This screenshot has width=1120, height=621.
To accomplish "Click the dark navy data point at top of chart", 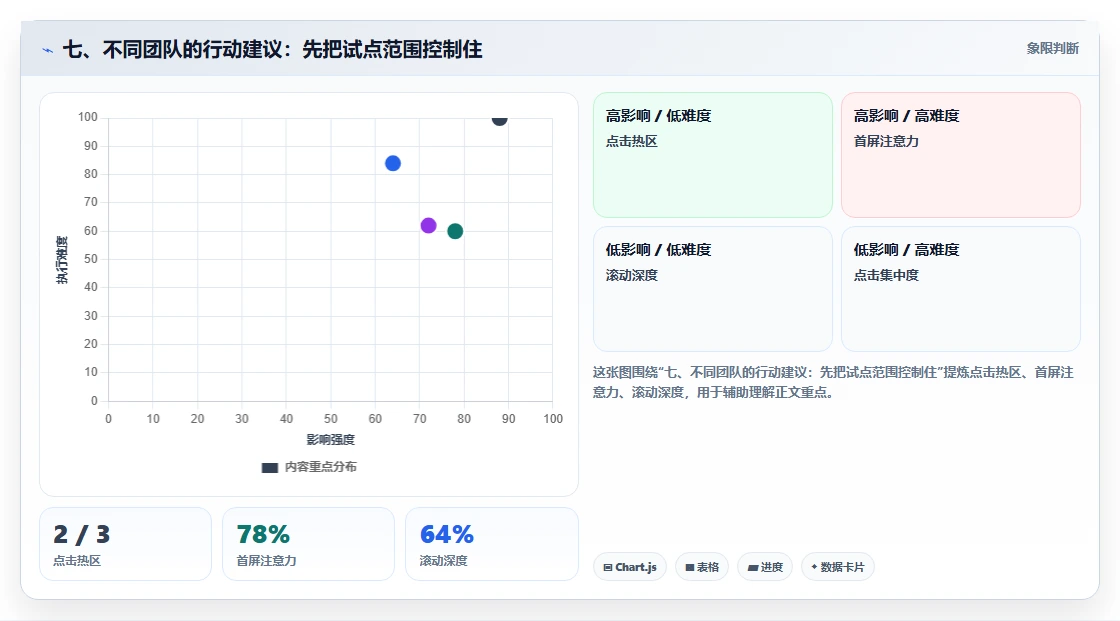I will (x=499, y=119).
